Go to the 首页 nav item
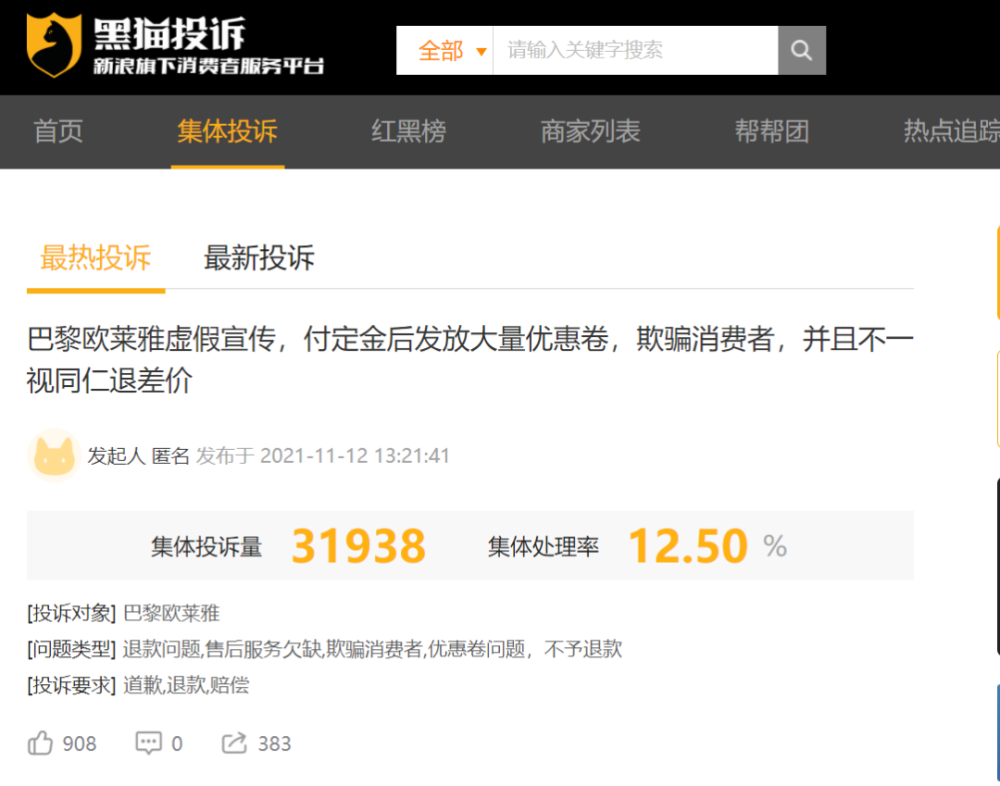The image size is (1000, 786). (58, 131)
